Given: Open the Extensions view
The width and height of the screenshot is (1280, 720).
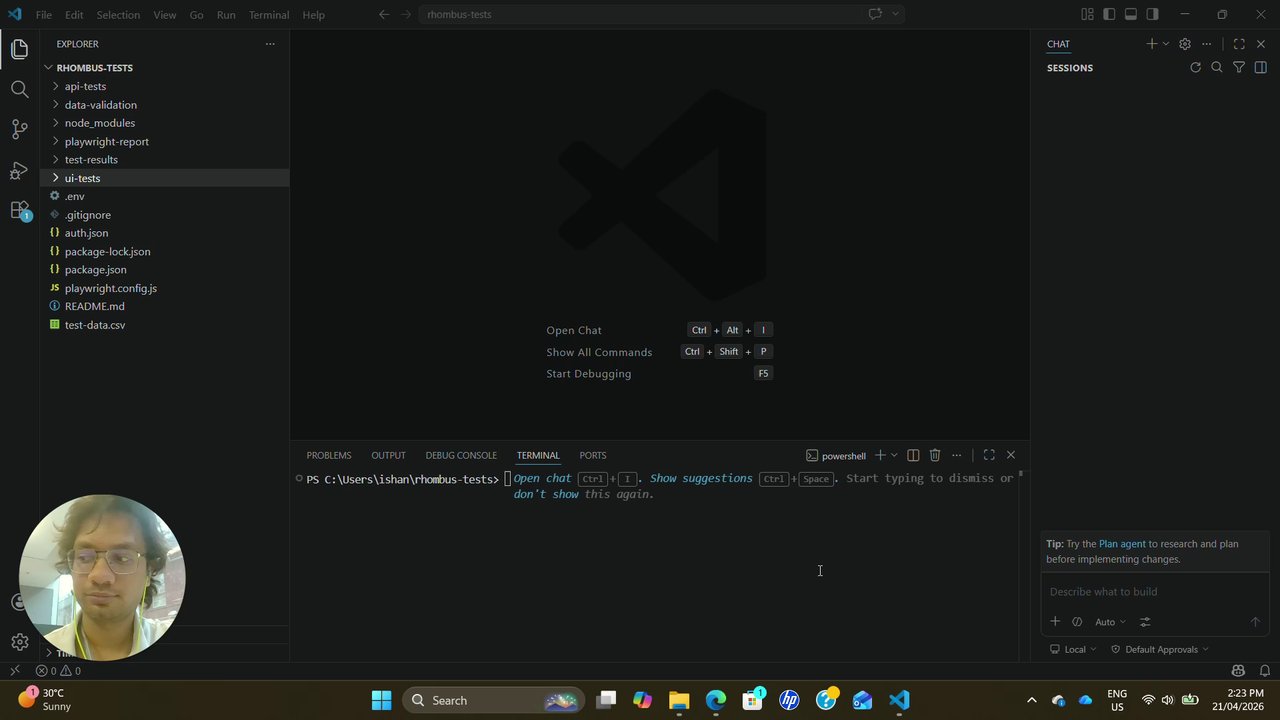Looking at the screenshot, I should (x=19, y=210).
